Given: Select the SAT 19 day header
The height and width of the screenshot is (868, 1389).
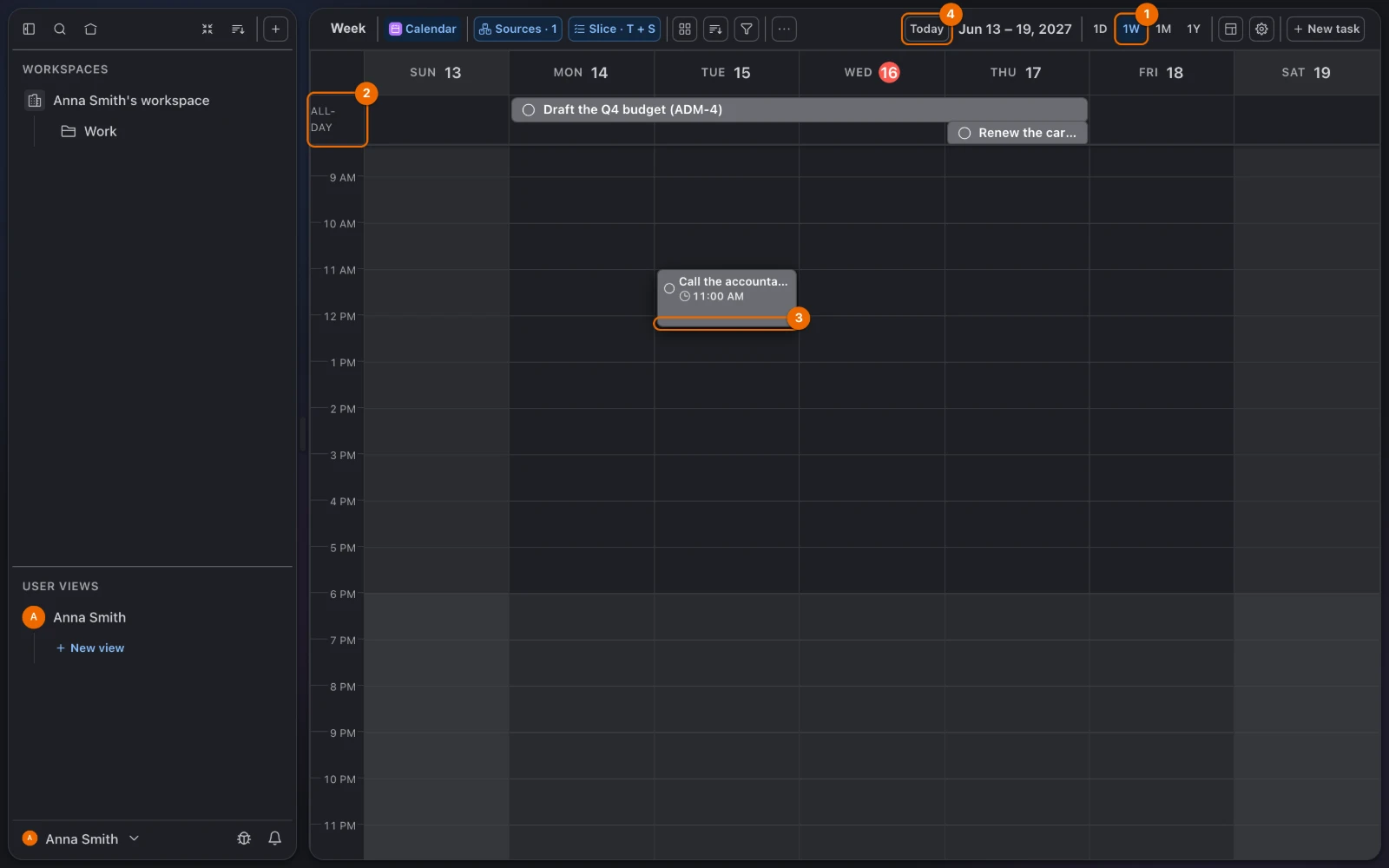Looking at the screenshot, I should [x=1307, y=73].
